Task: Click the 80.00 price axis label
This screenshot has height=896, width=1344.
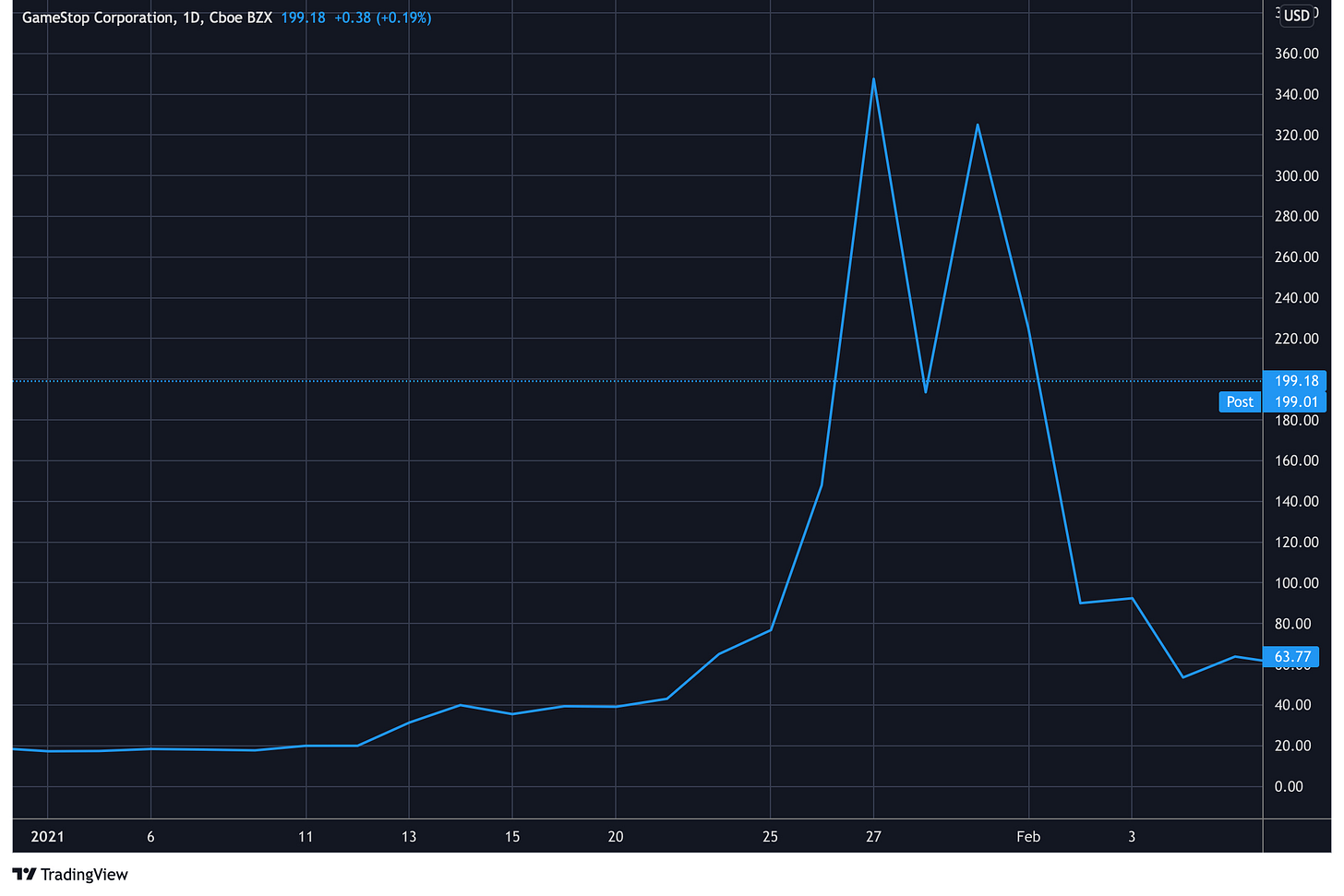Action: [1292, 624]
